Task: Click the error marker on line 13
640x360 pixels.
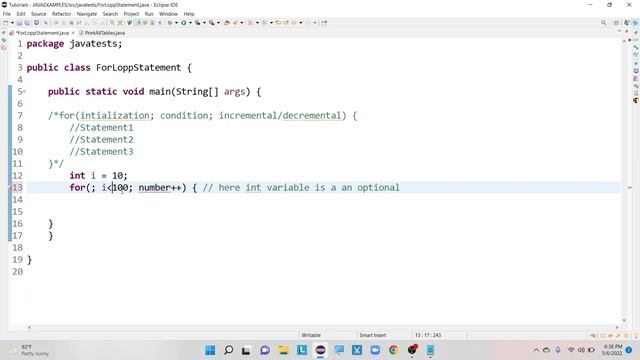Action: tap(10, 188)
